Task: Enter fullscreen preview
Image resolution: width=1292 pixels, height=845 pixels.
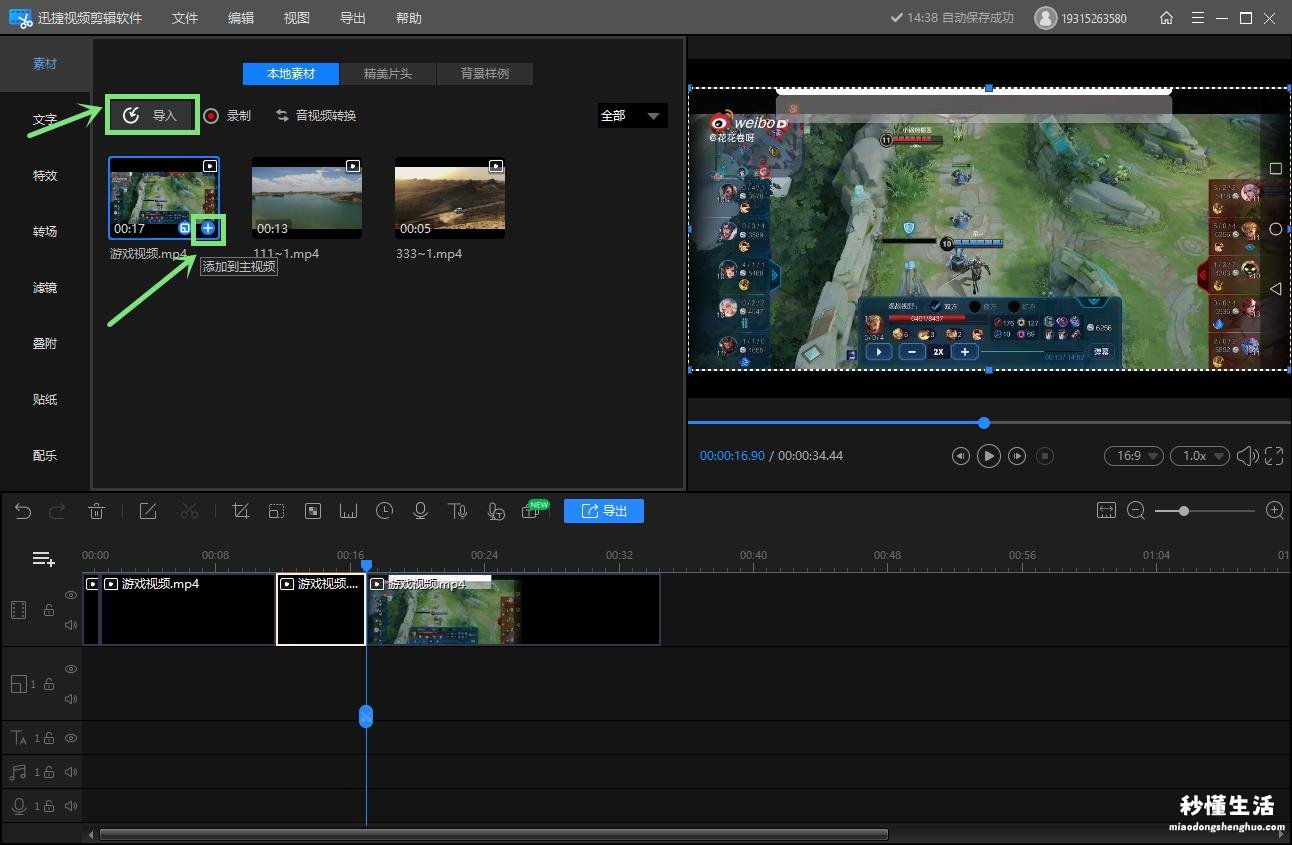Action: pyautogui.click(x=1274, y=456)
